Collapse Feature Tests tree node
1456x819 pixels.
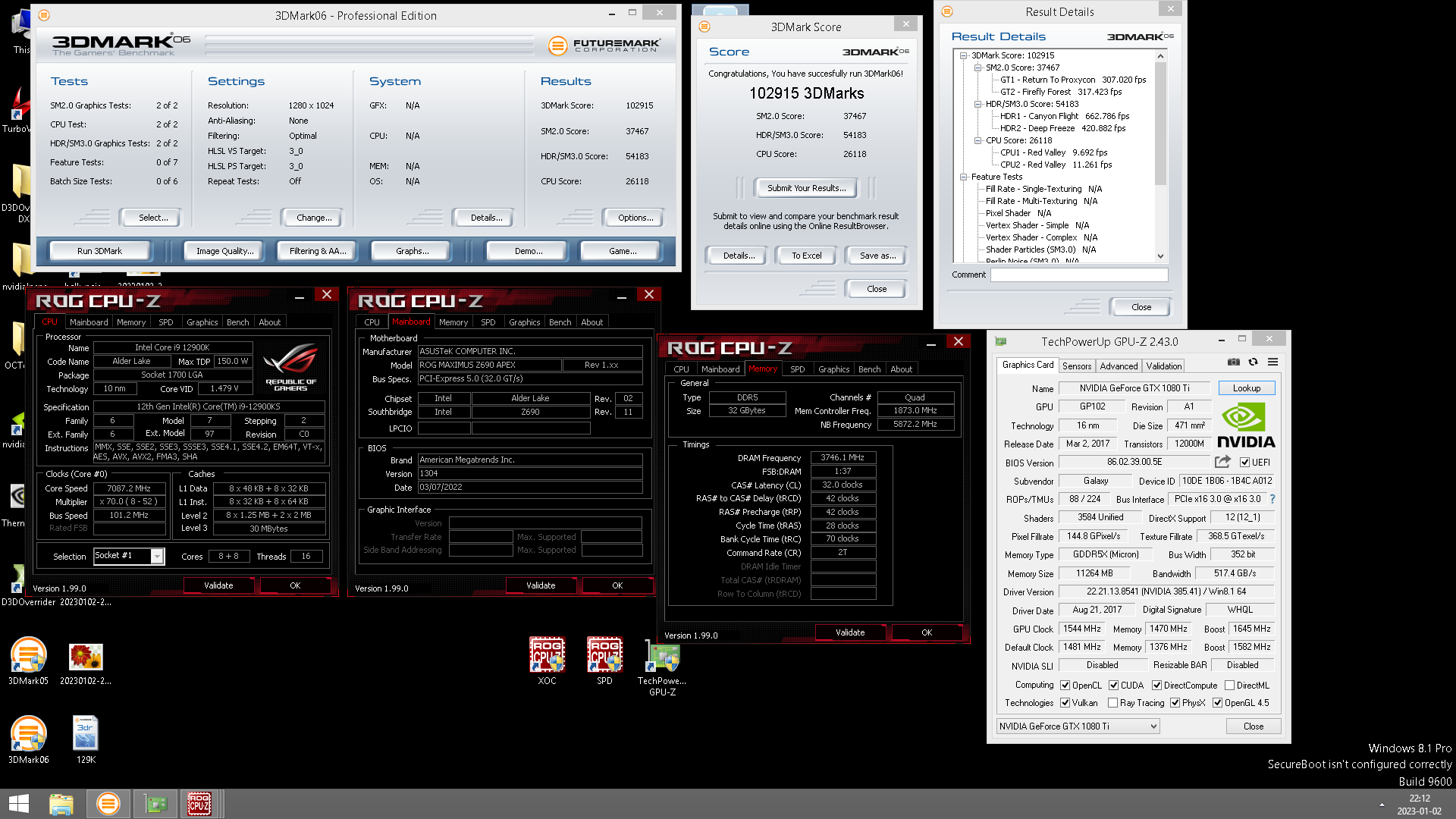tap(964, 177)
